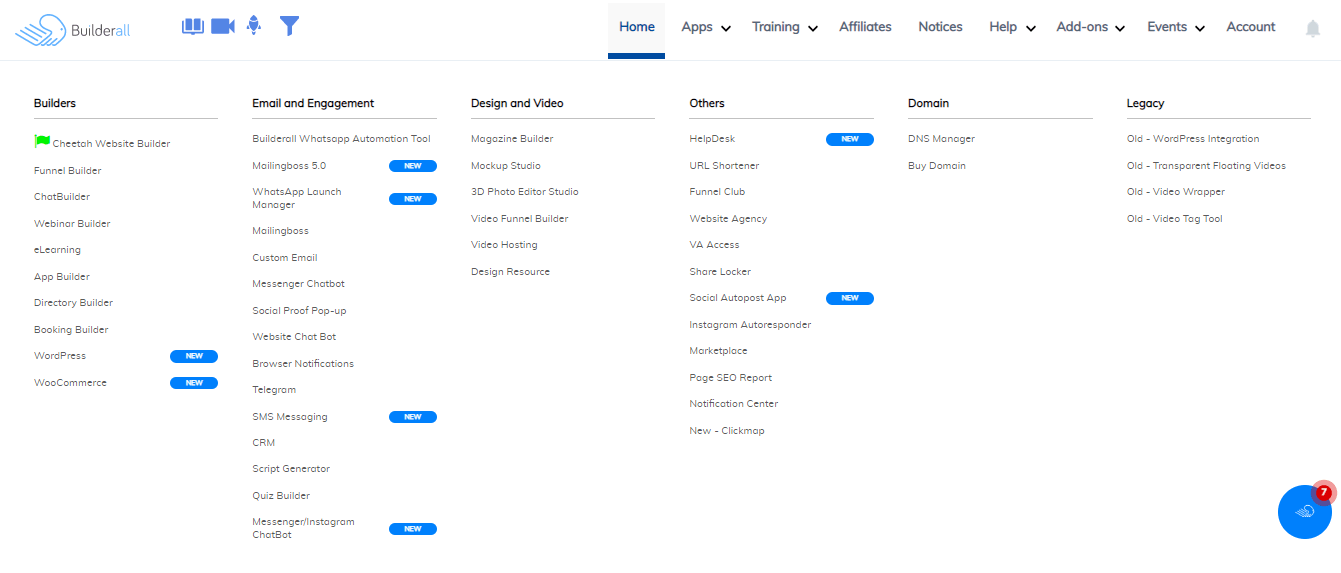Viewport: 1341px width, 573px height.
Task: Expand the Training dropdown menu
Action: (784, 27)
